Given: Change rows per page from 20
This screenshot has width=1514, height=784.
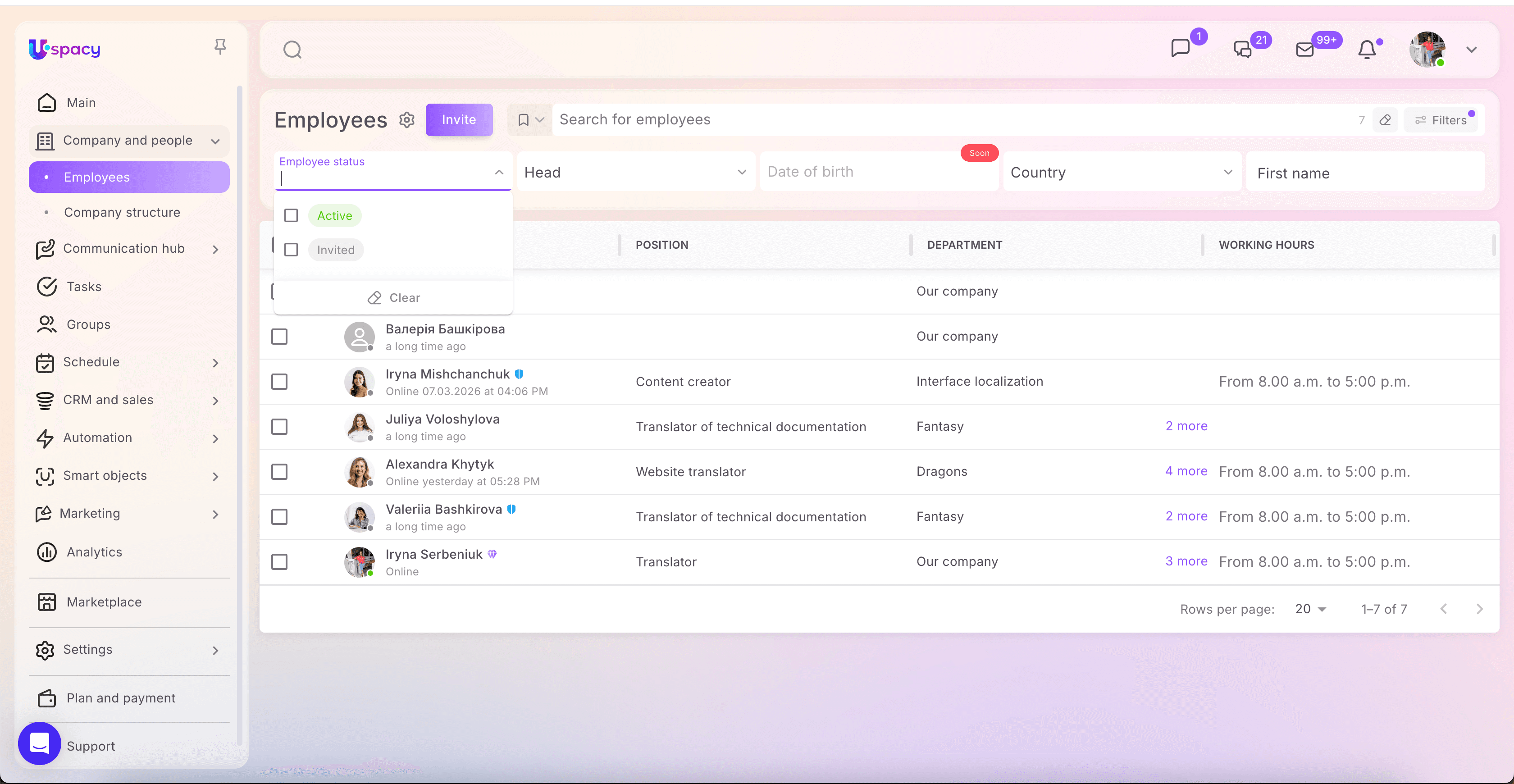Looking at the screenshot, I should tap(1311, 609).
